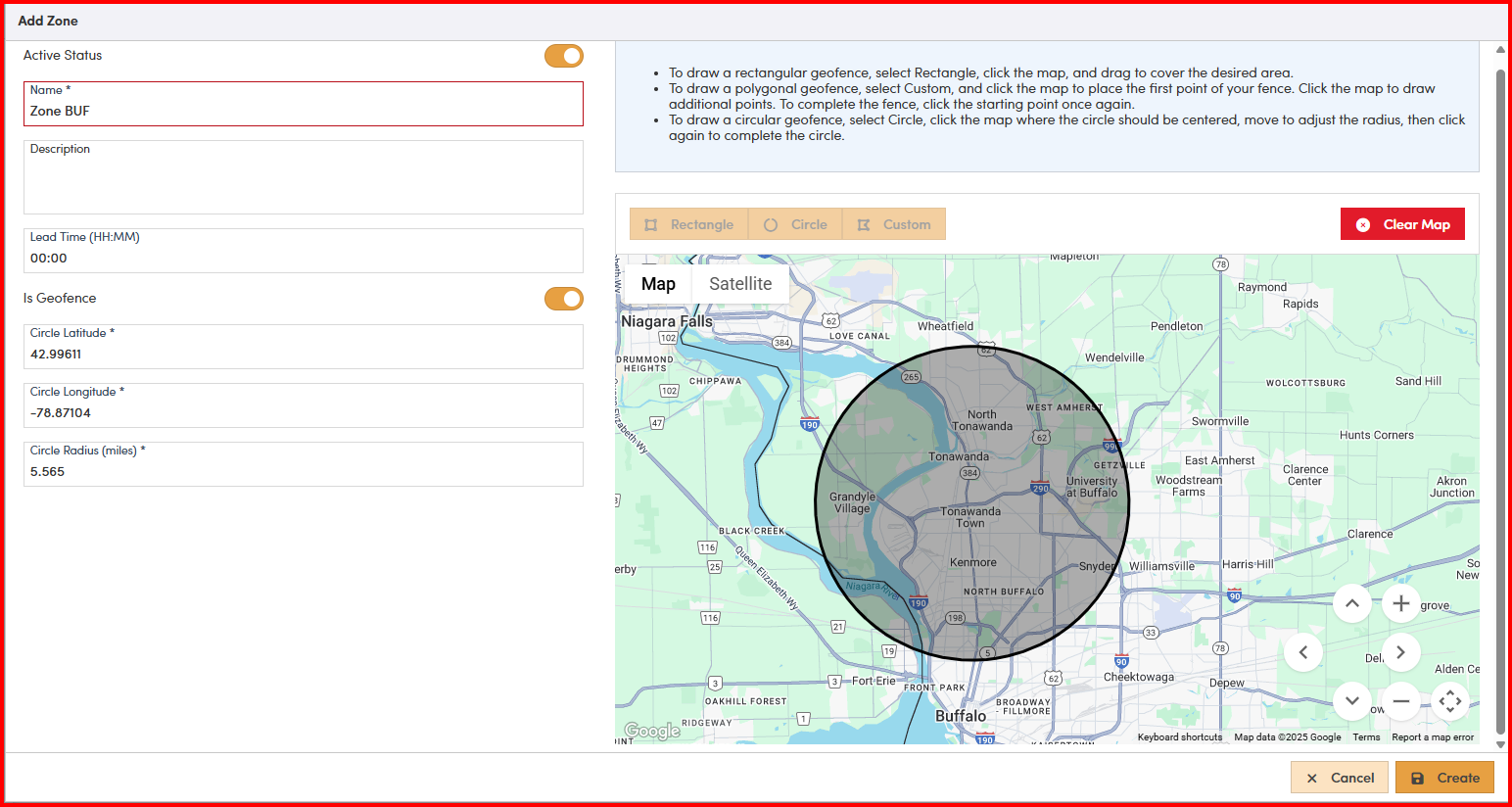
Task: Focus the Description text area
Action: click(304, 183)
